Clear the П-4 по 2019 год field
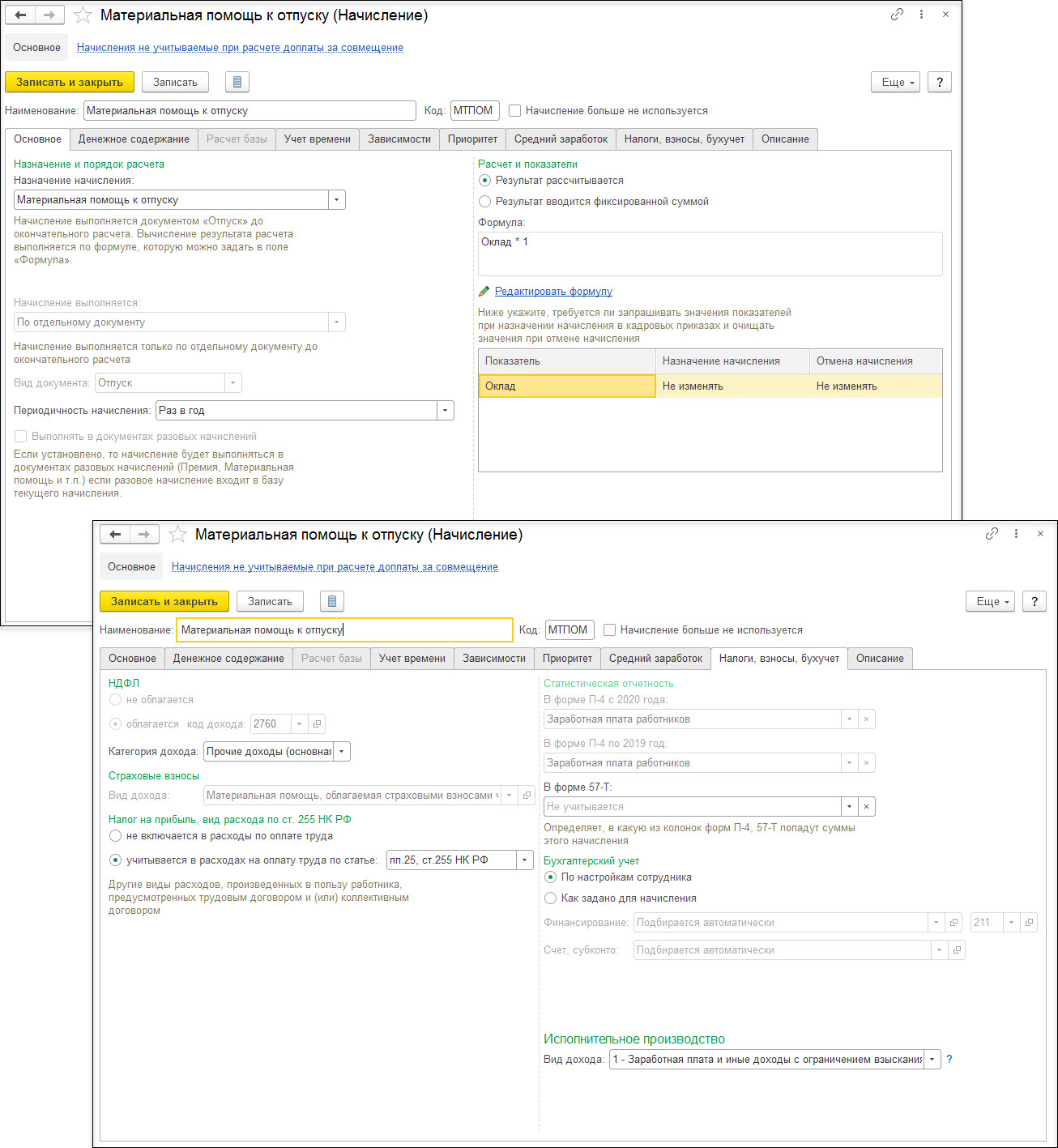Image resolution: width=1058 pixels, height=1148 pixels. click(866, 763)
